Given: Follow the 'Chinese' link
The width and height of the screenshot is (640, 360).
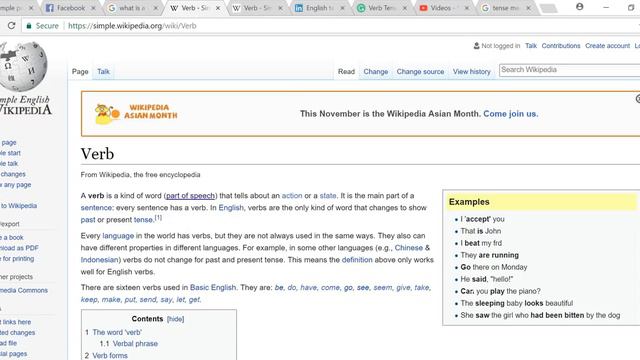Looking at the screenshot, I should pyautogui.click(x=409, y=248).
